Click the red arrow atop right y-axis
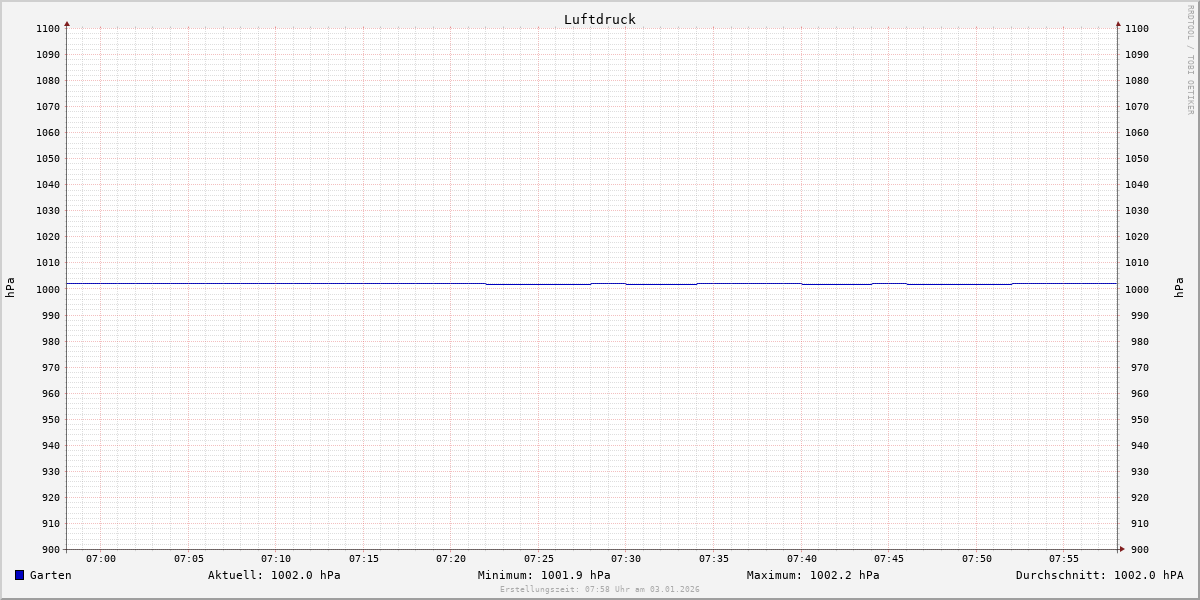The height and width of the screenshot is (600, 1200). (1118, 23)
